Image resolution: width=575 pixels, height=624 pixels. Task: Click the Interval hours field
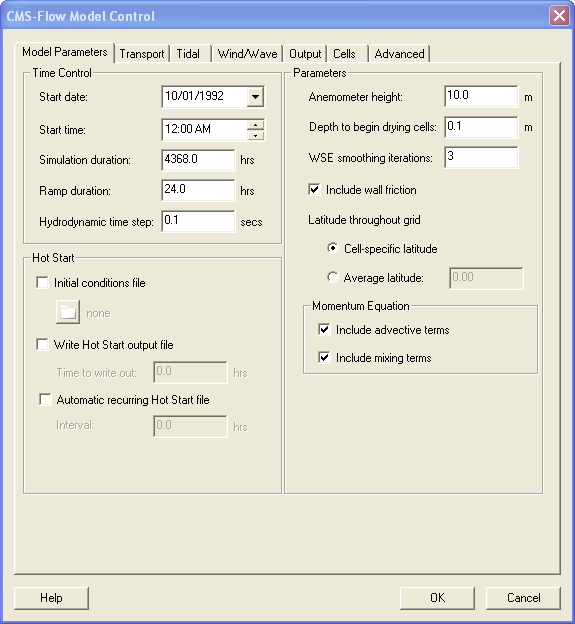[x=190, y=426]
